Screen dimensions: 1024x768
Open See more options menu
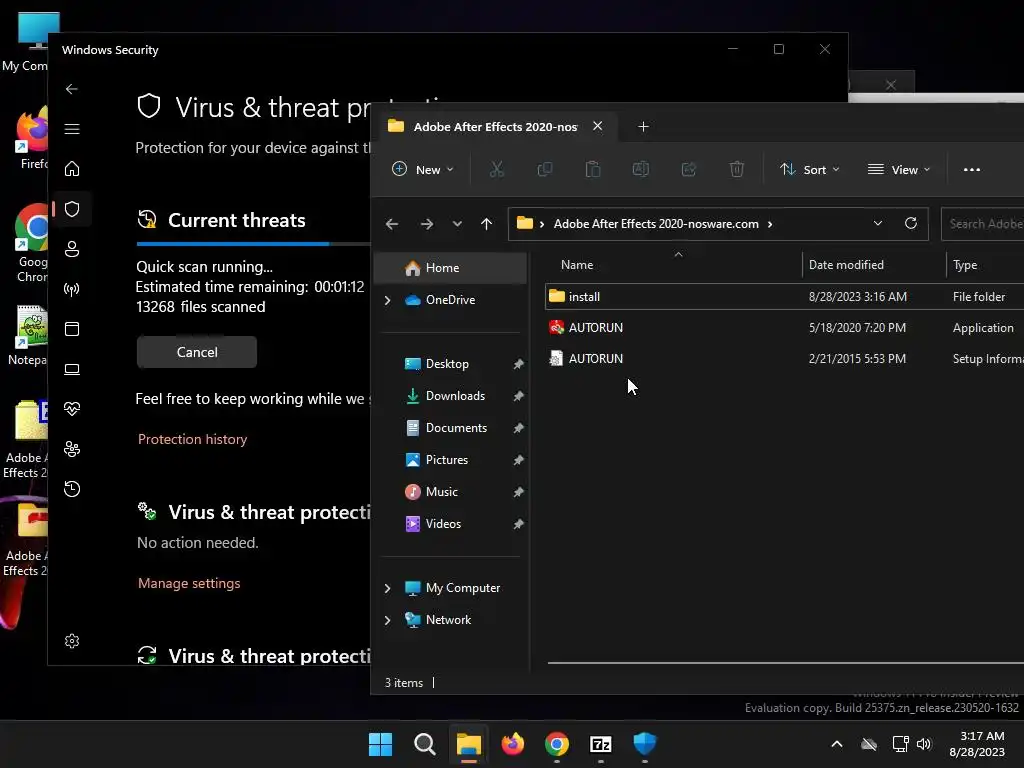pyautogui.click(x=972, y=170)
